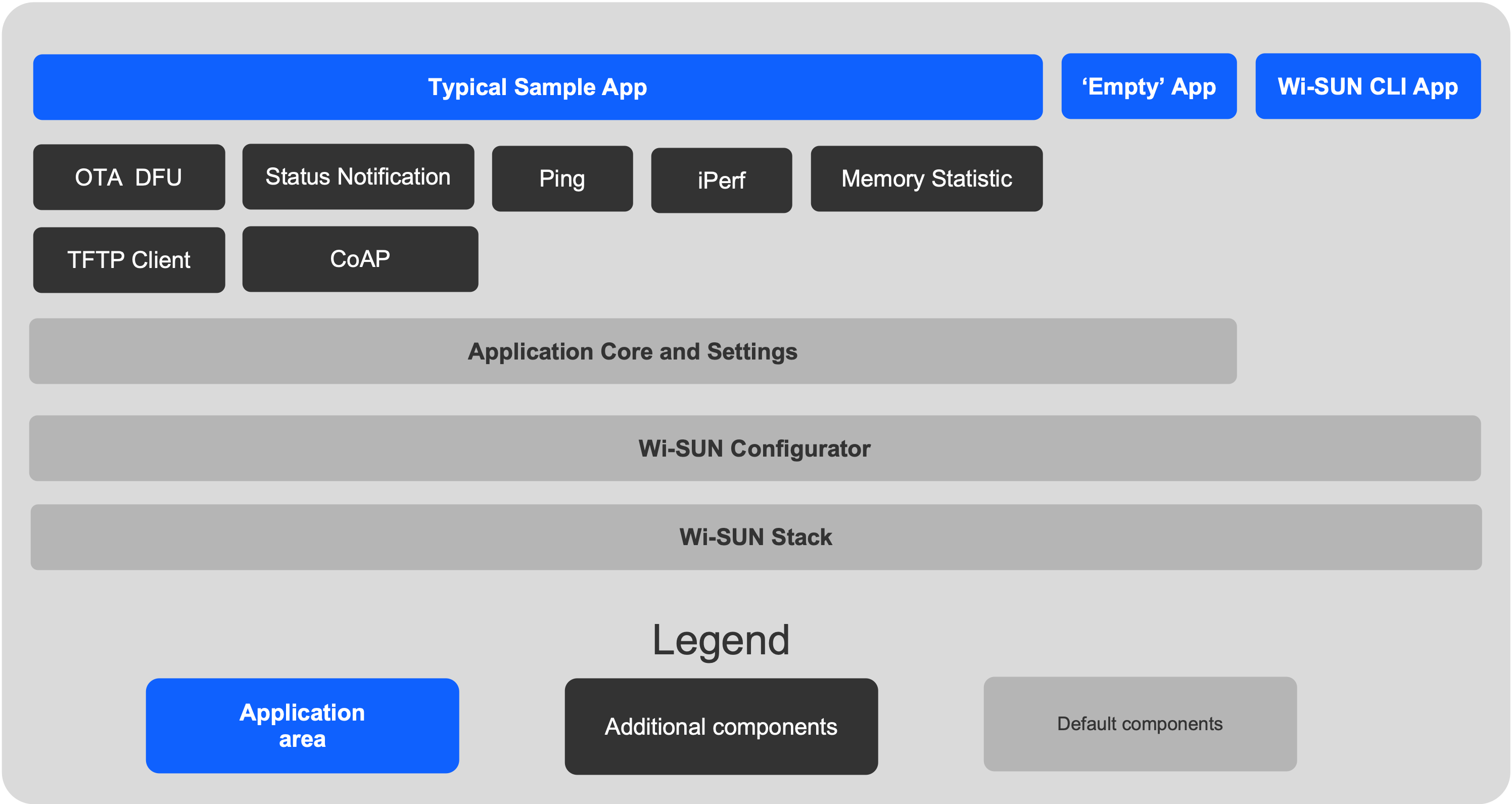Click the Ping component box
The image size is (1512, 804).
562,178
